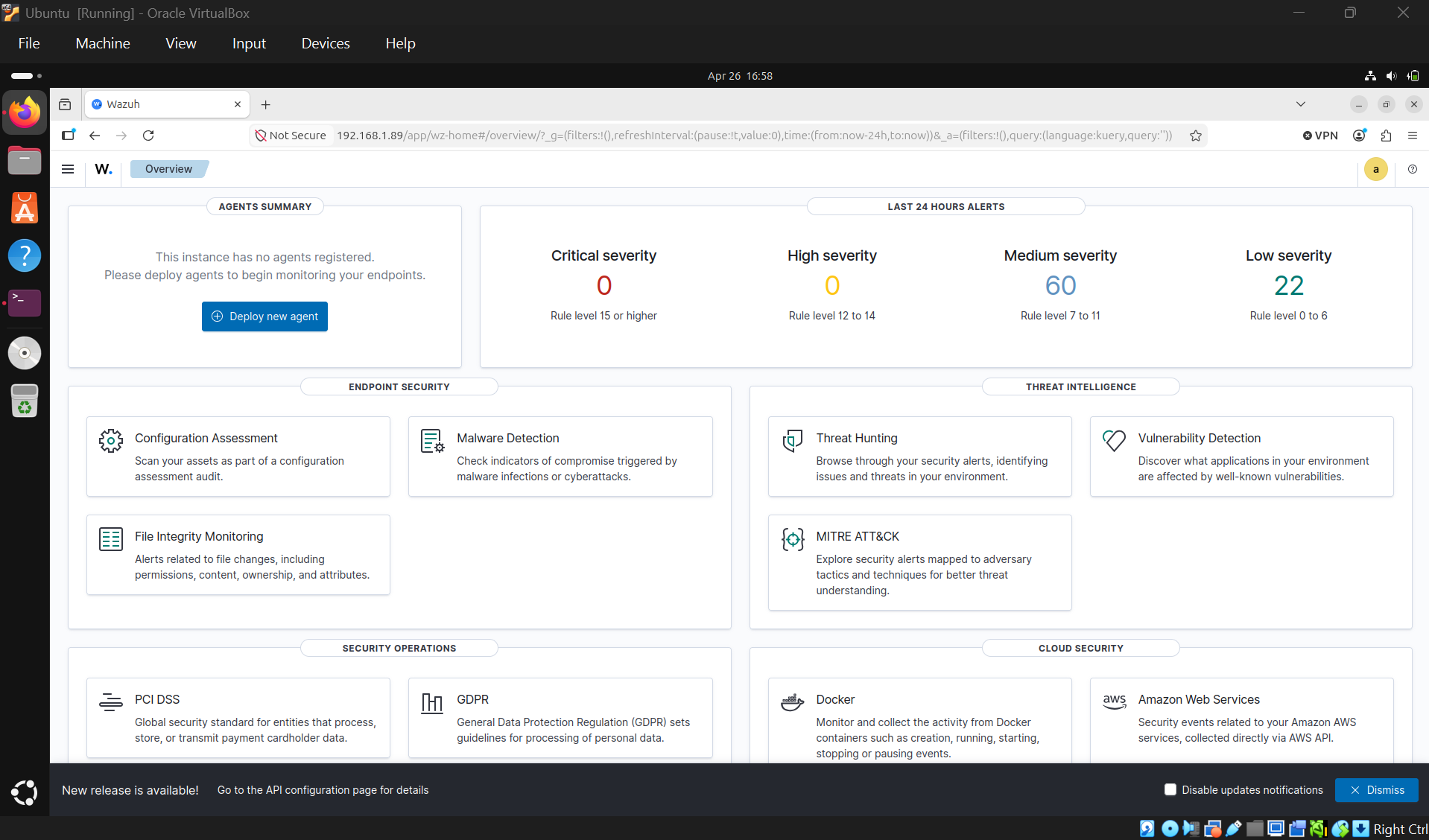Screen dimensions: 1429x840
Task: Open the Machine menu
Action: [x=103, y=43]
